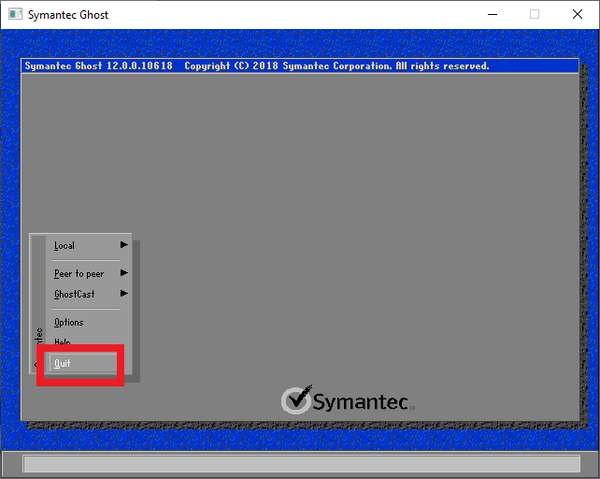600x479 pixels.
Task: Minimize the Symantec Ghost window
Action: [x=492, y=15]
